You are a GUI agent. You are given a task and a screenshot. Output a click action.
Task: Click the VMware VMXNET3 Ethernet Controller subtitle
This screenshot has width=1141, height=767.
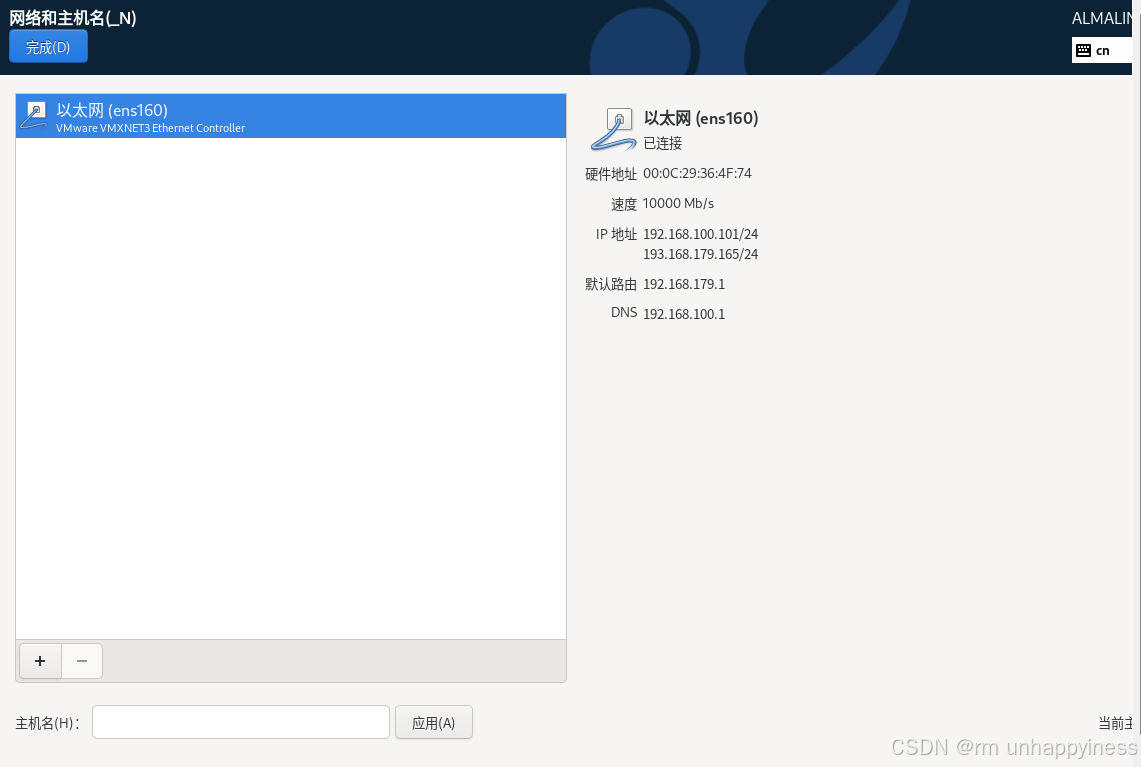[151, 128]
